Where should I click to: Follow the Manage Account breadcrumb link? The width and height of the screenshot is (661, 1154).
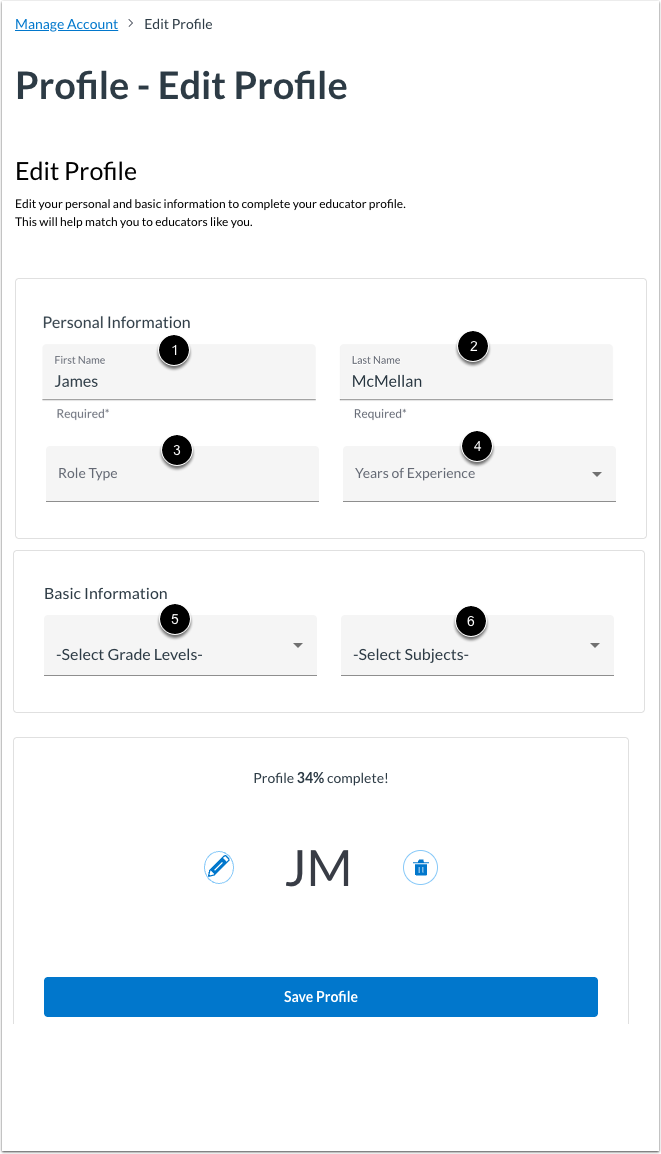coord(66,24)
